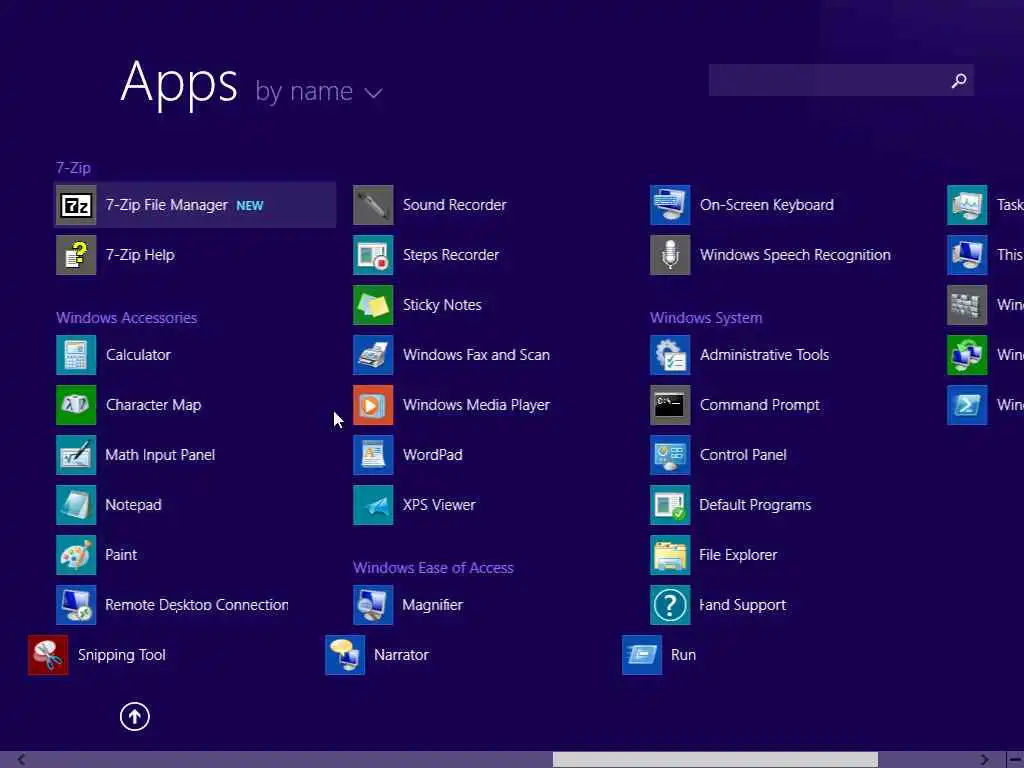Viewport: 1024px width, 768px height.
Task: Open the XPS Viewer icon
Action: pyautogui.click(x=373, y=505)
